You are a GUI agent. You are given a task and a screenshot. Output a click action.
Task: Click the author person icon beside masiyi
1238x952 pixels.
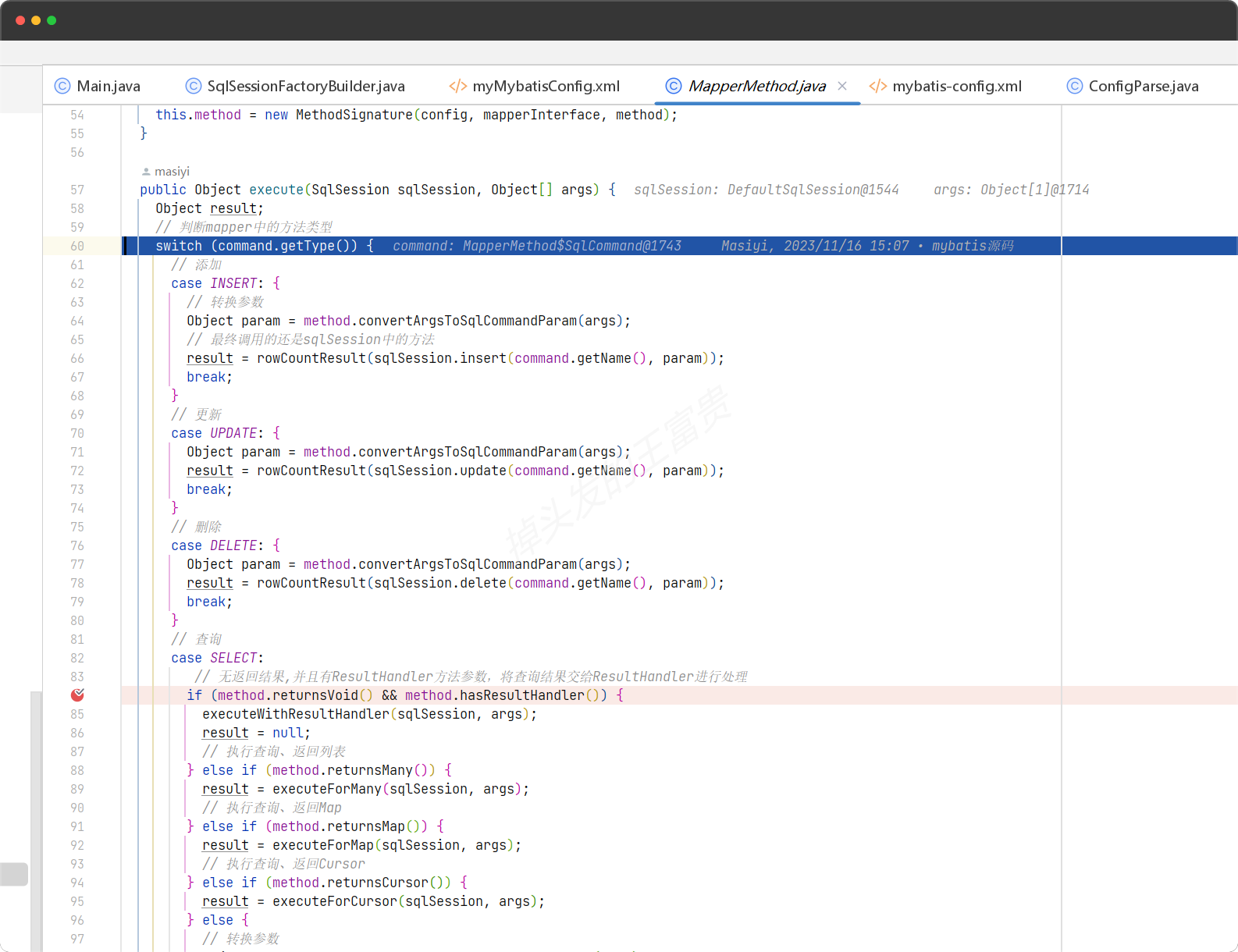pos(146,172)
